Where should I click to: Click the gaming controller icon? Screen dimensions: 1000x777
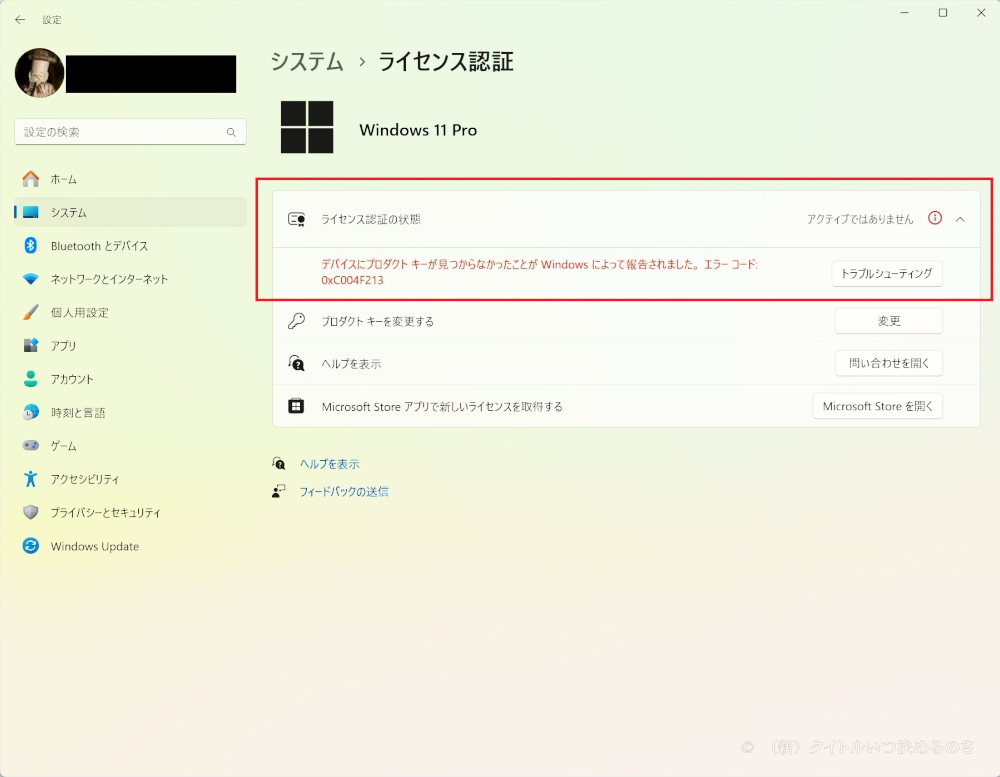[31, 445]
